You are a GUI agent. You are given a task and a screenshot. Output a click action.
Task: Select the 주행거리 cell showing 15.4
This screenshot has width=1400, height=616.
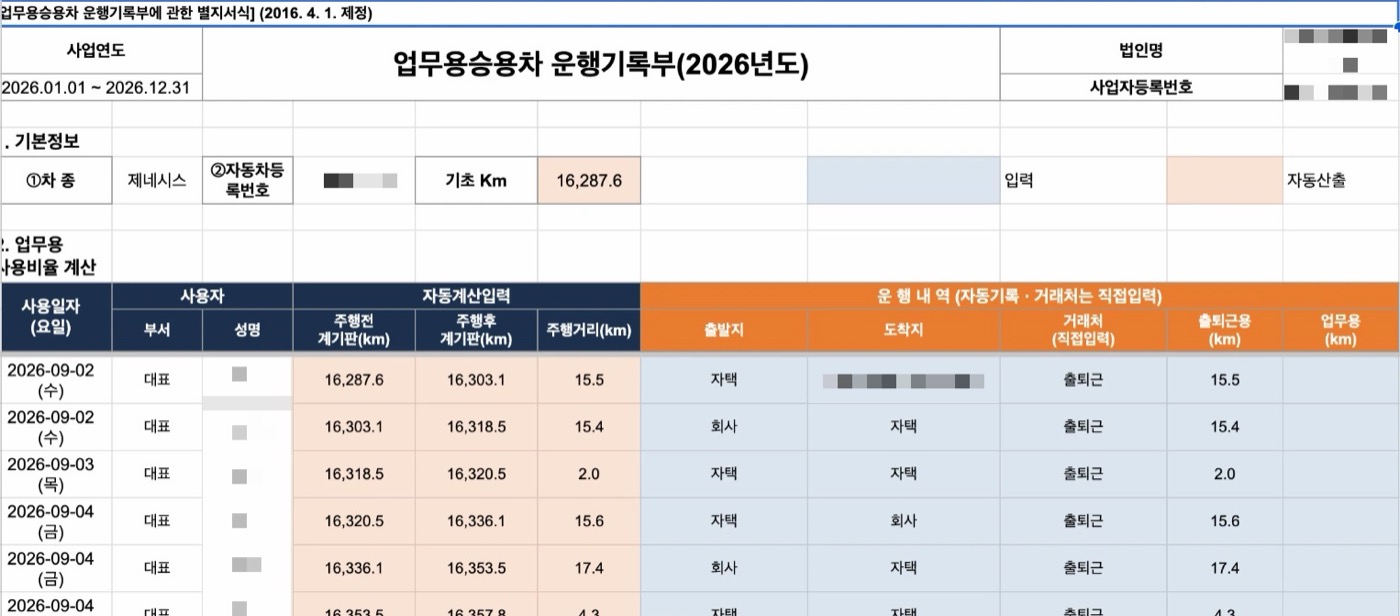(x=589, y=427)
